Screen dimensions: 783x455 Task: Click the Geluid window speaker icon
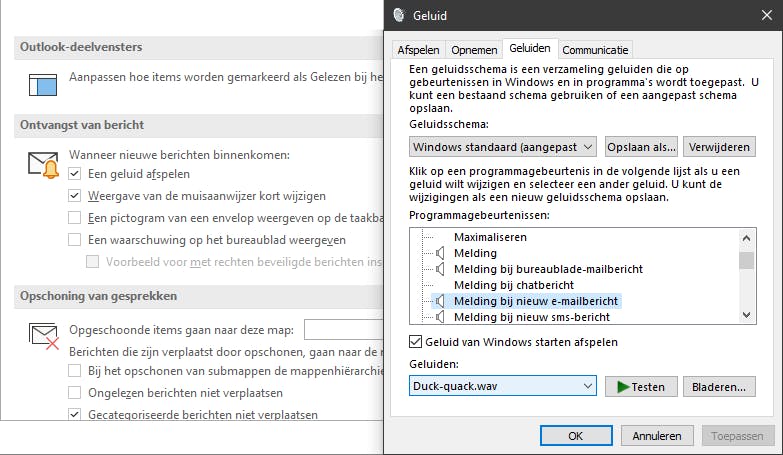(400, 14)
